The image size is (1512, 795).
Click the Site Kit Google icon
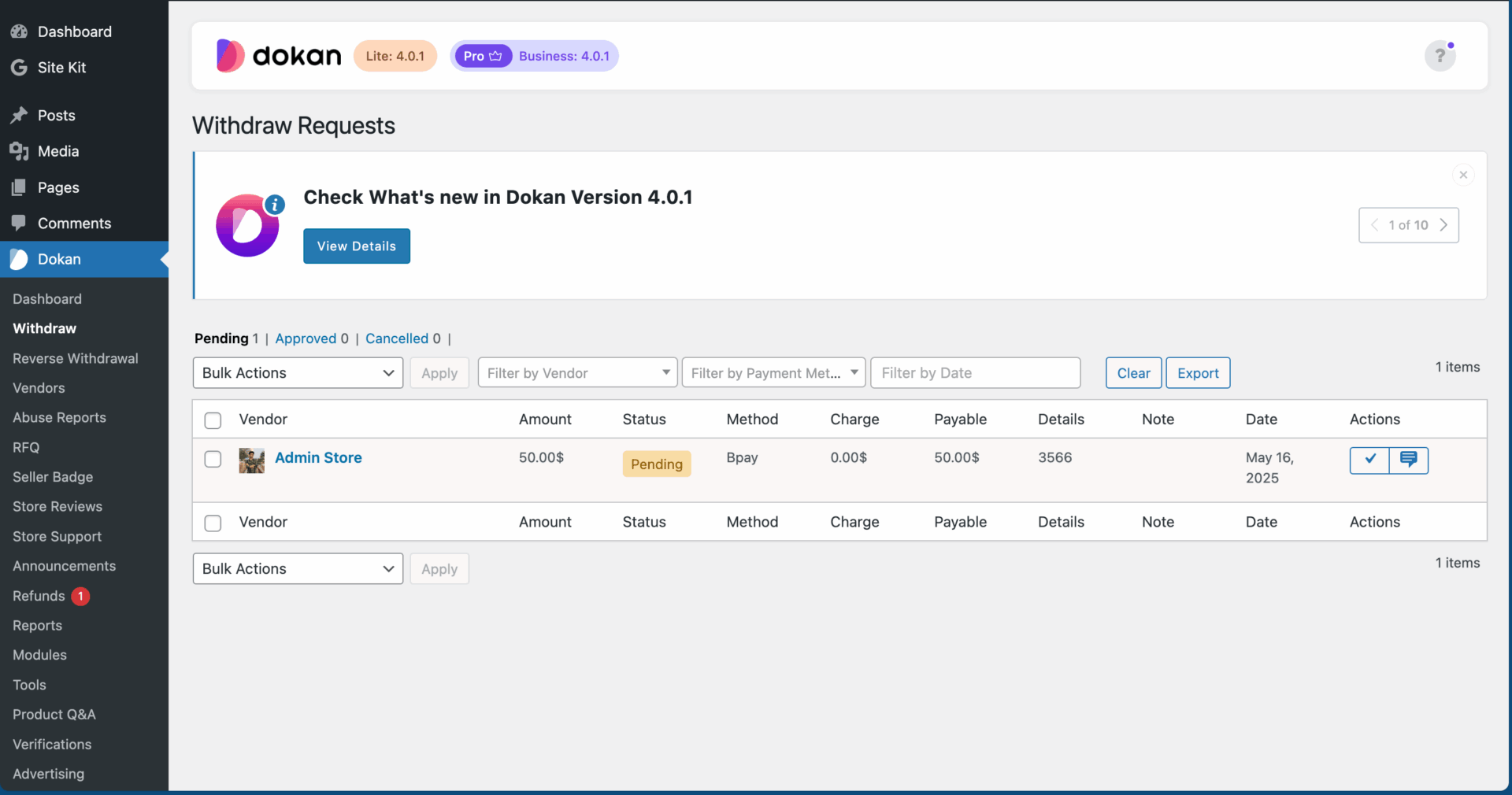tap(19, 68)
